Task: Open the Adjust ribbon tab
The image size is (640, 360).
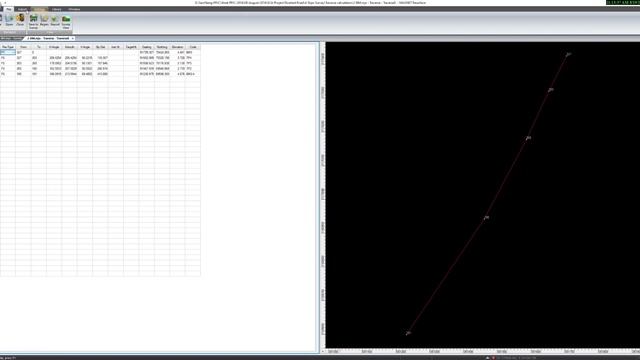Action: (22, 9)
